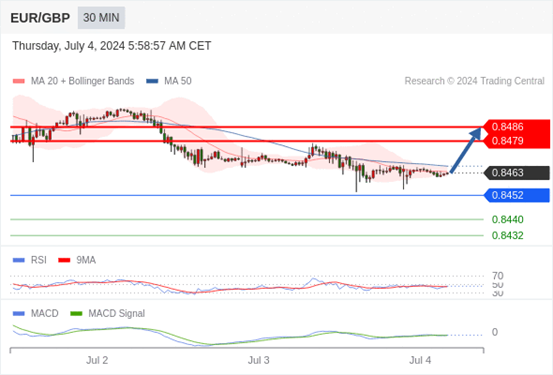
Task: Click the green MACD Signal legend marker
Action: point(76,314)
